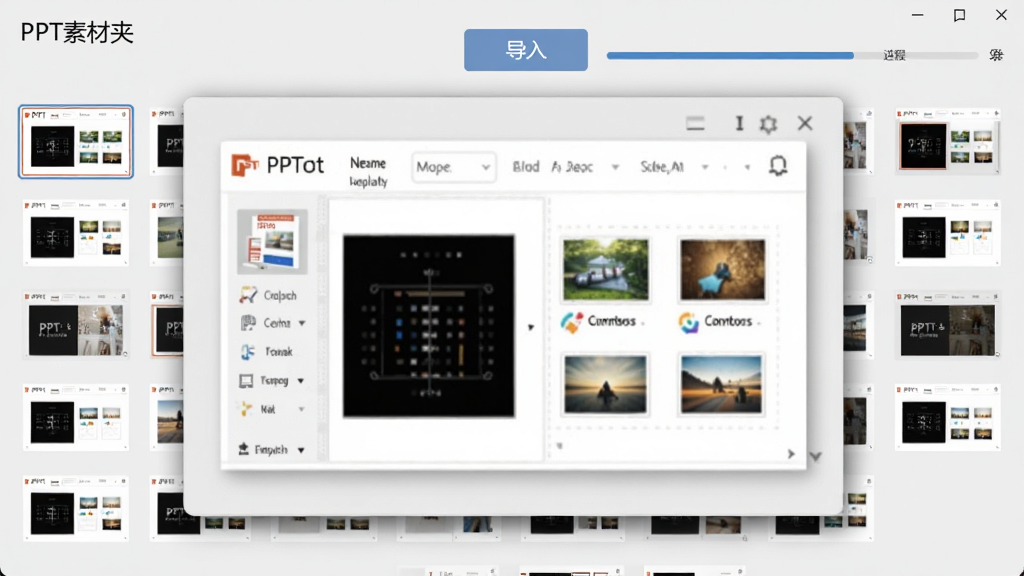
Task: Open the "Mope." combo box
Action: click(x=453, y=167)
